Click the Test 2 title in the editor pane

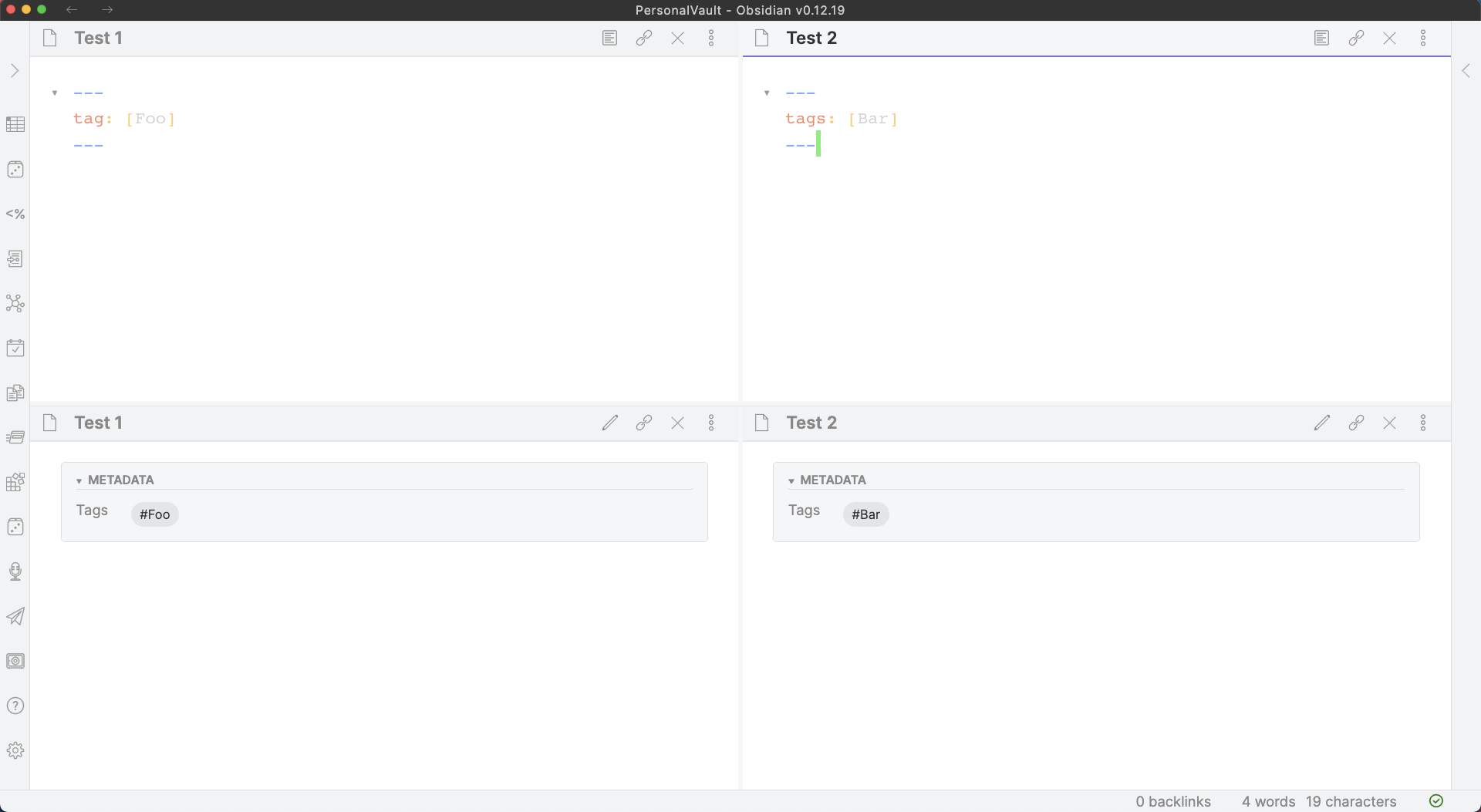tap(811, 38)
